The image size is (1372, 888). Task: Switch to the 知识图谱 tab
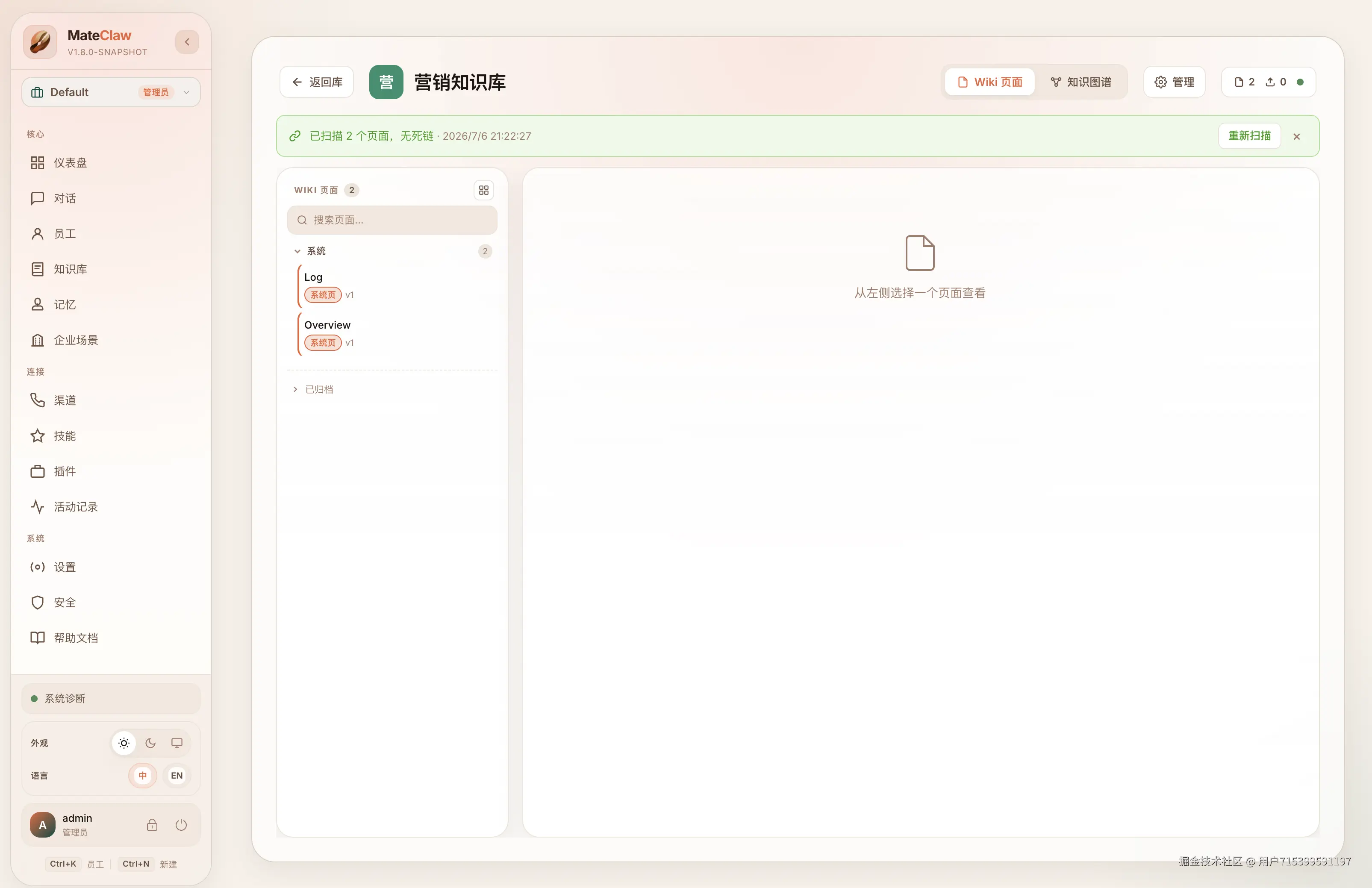1081,82
